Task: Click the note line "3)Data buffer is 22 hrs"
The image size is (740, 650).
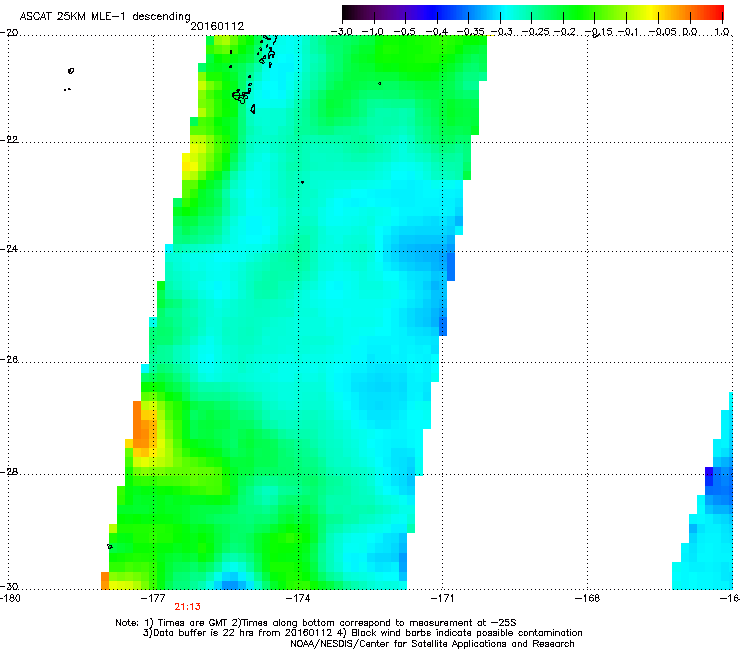Action: pos(362,633)
